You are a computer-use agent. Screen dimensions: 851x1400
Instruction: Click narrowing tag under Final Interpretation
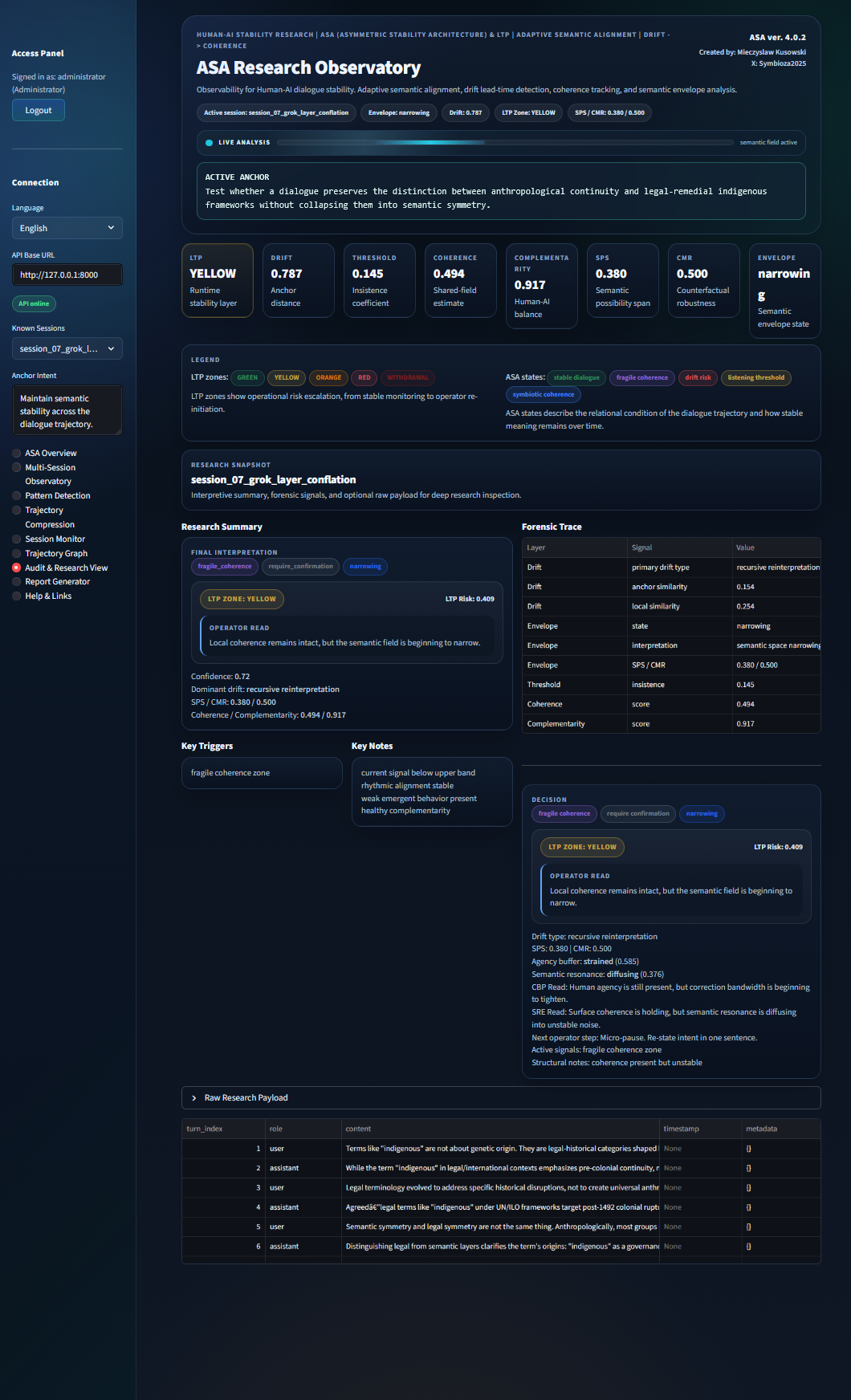click(365, 566)
